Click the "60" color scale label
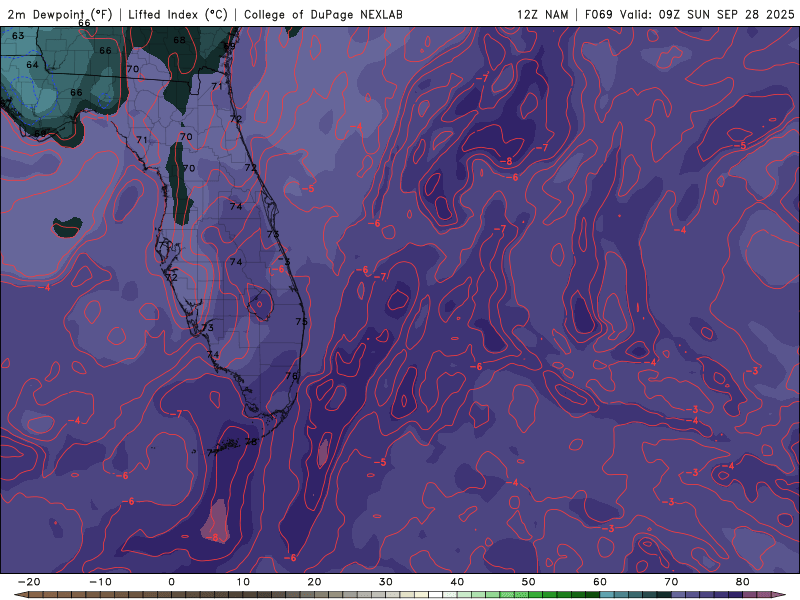The image size is (800, 600). [x=600, y=582]
